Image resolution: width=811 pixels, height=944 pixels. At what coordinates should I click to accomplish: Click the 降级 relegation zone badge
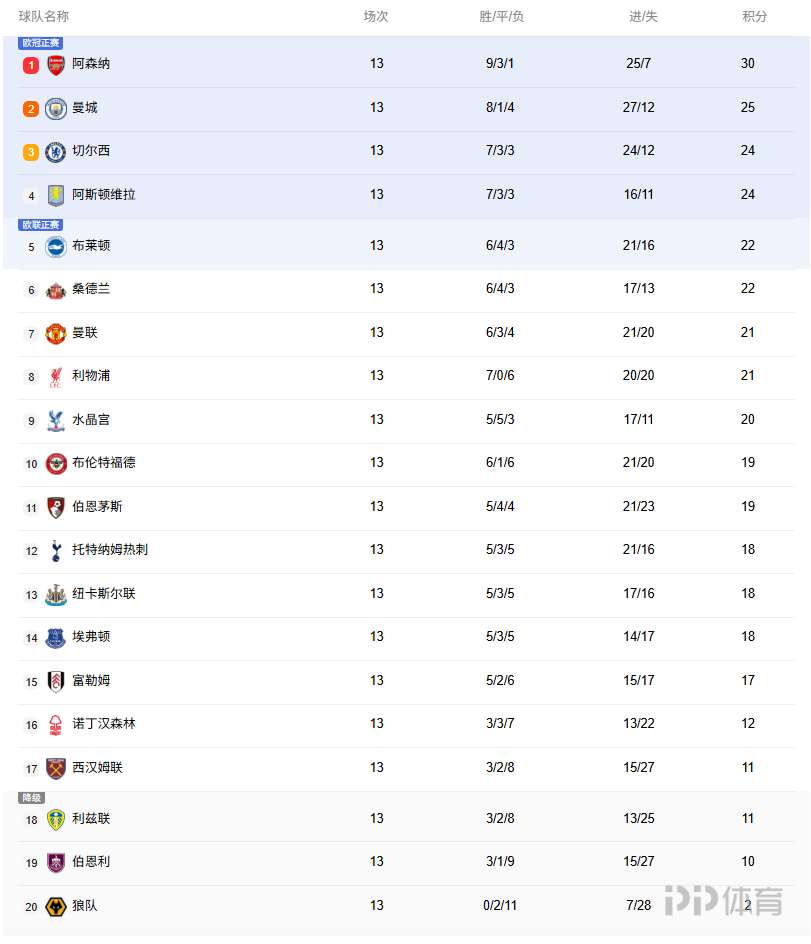click(32, 798)
